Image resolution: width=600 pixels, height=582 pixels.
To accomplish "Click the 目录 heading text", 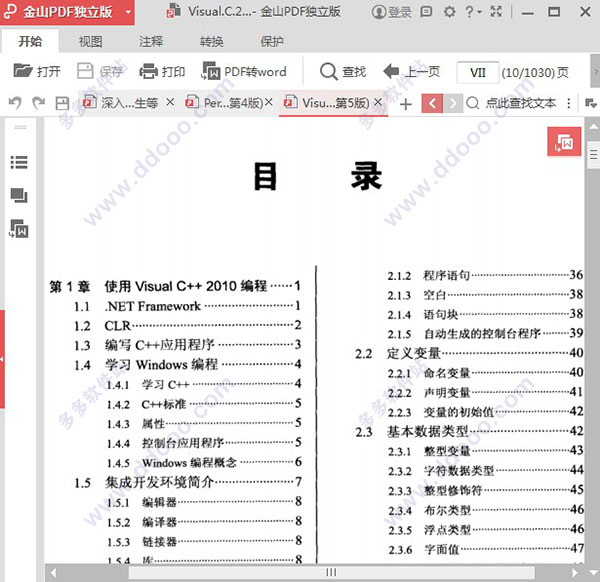I will 318,176.
